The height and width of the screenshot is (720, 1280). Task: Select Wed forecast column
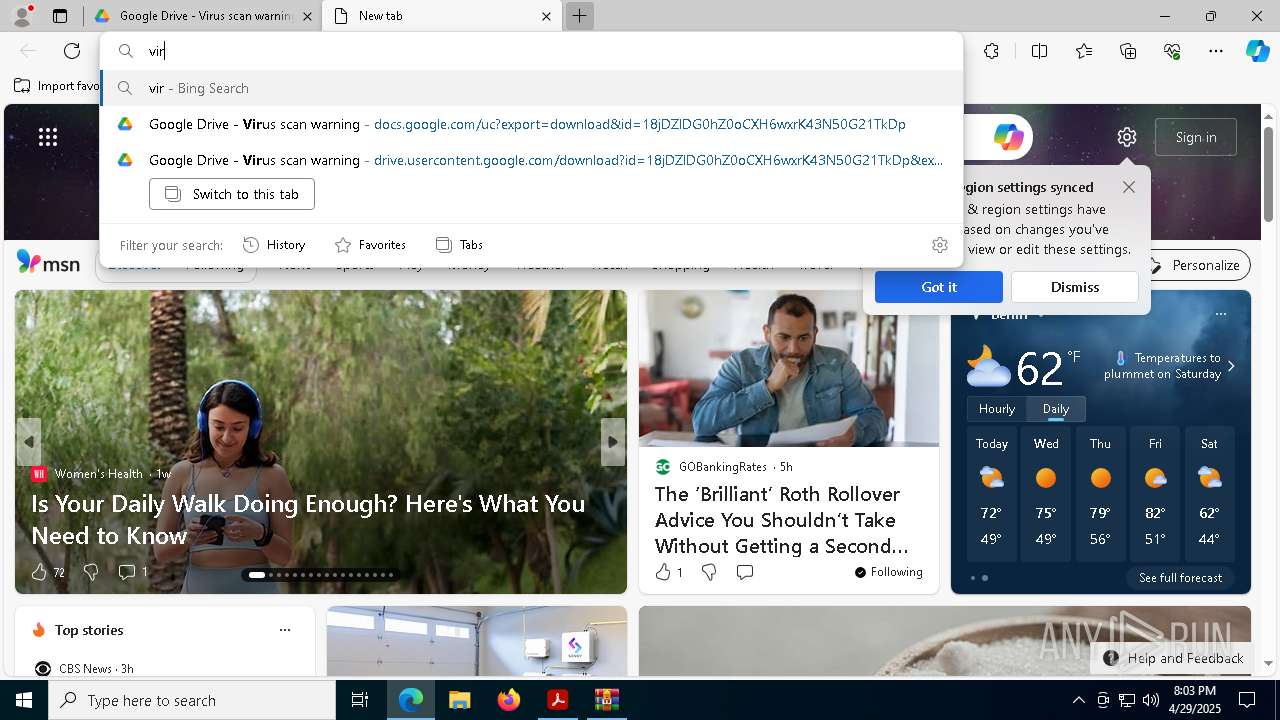coord(1046,495)
